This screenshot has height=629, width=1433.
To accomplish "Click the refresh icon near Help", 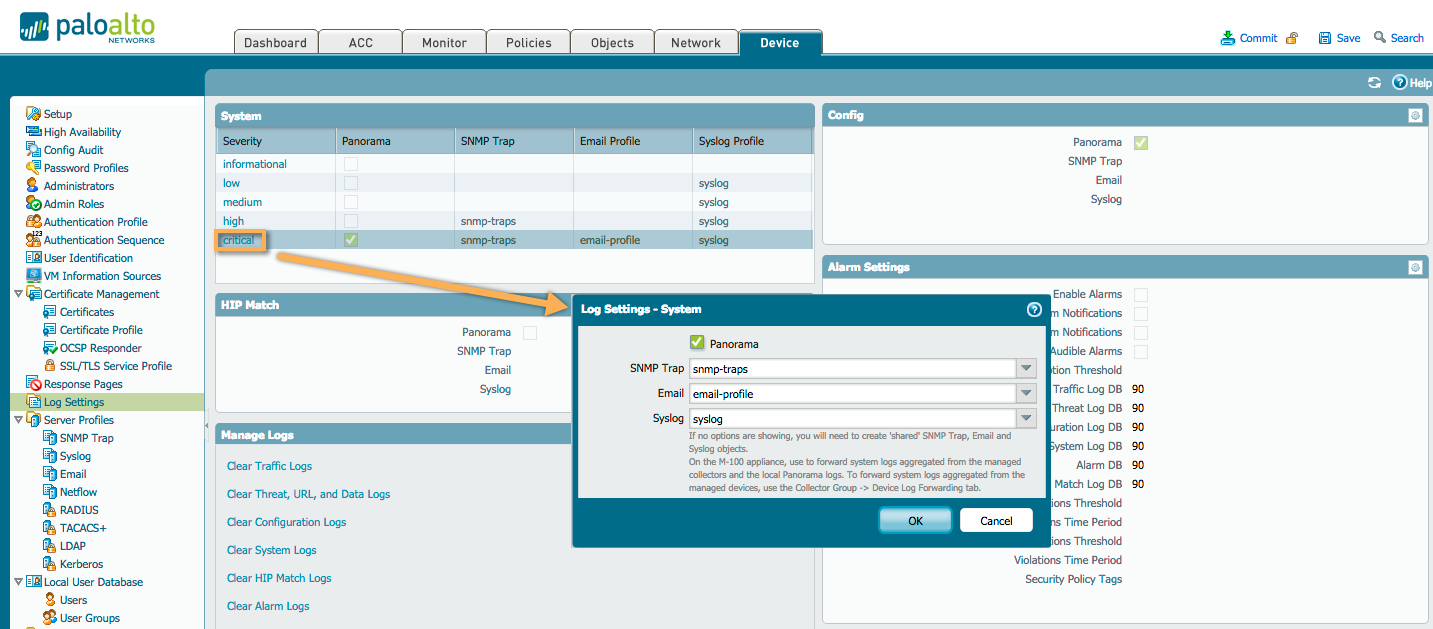I will pyautogui.click(x=1374, y=83).
